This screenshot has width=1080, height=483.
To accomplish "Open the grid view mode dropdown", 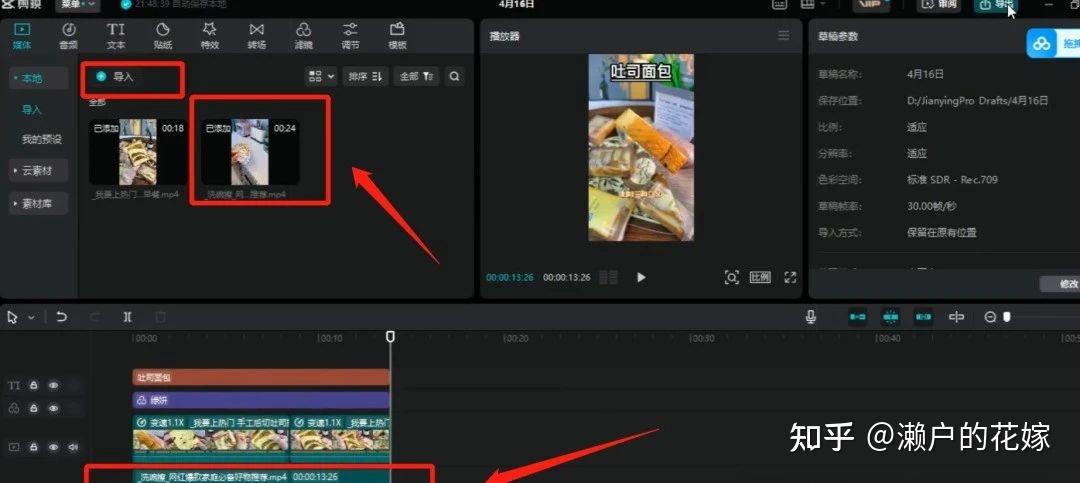I will (x=321, y=76).
